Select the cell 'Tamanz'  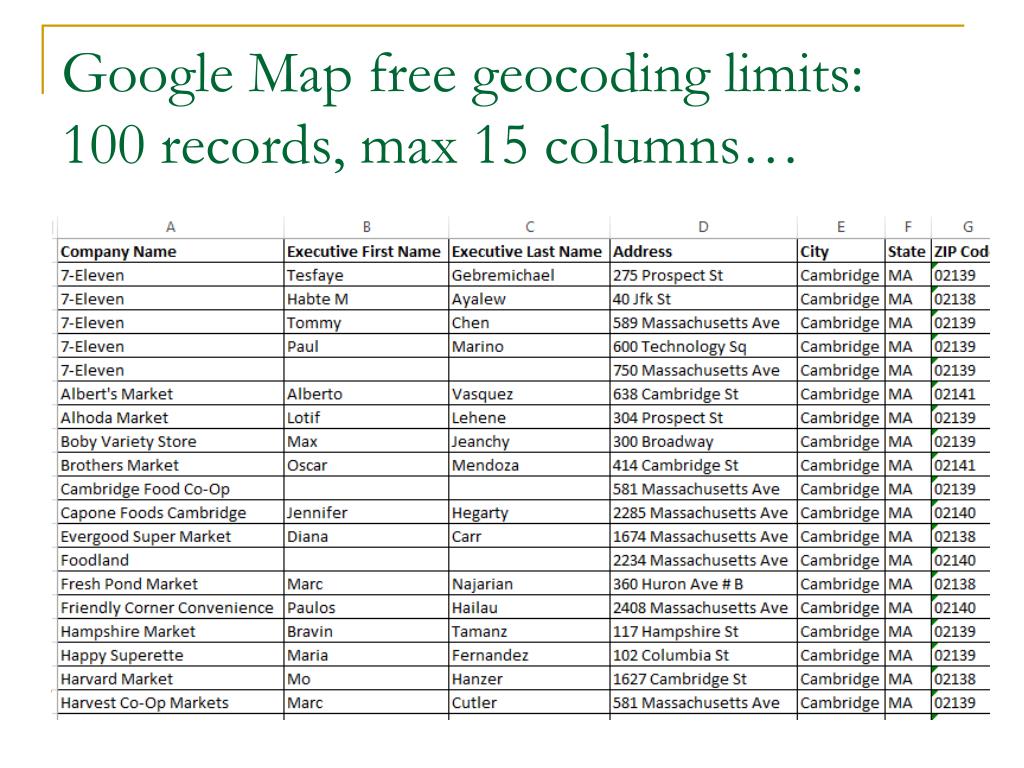pos(530,632)
